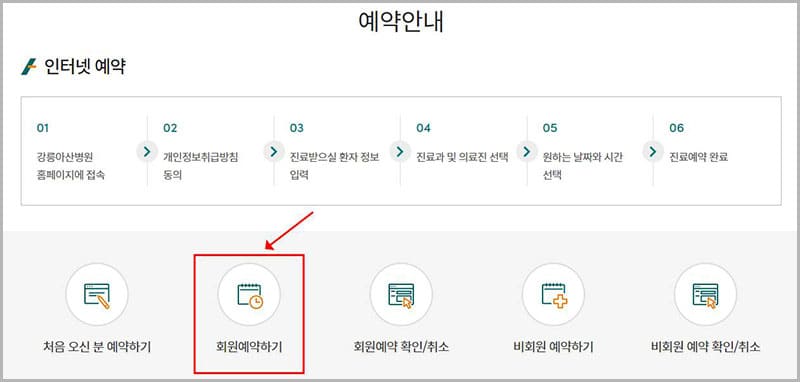The image size is (800, 382).
Task: Open the 비회원 예약 확인/취소 text link
Action: pyautogui.click(x=706, y=348)
